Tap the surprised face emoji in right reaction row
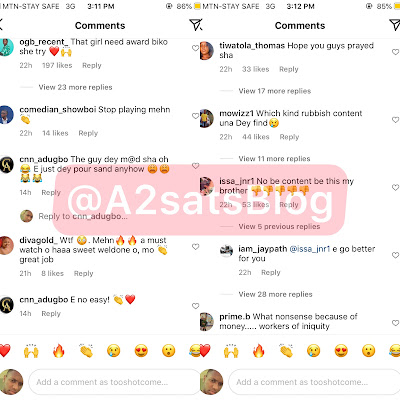Image resolution: width=400 pixels, height=400 pixels. click(368, 351)
